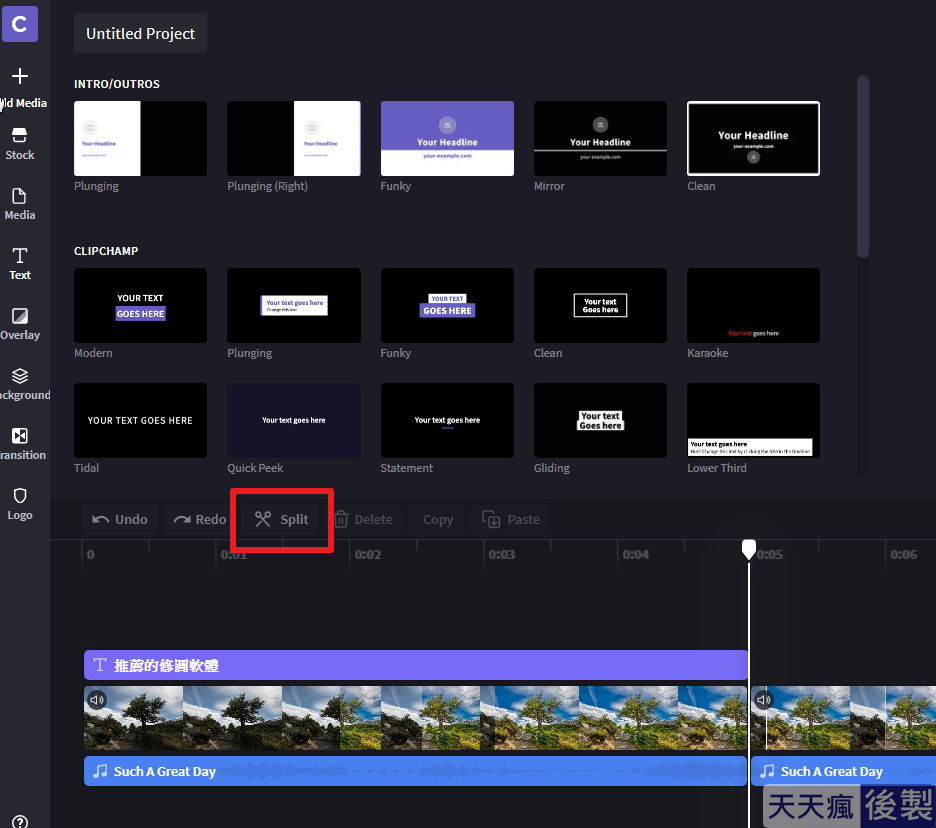Select the second video clip on timeline

pos(843,718)
